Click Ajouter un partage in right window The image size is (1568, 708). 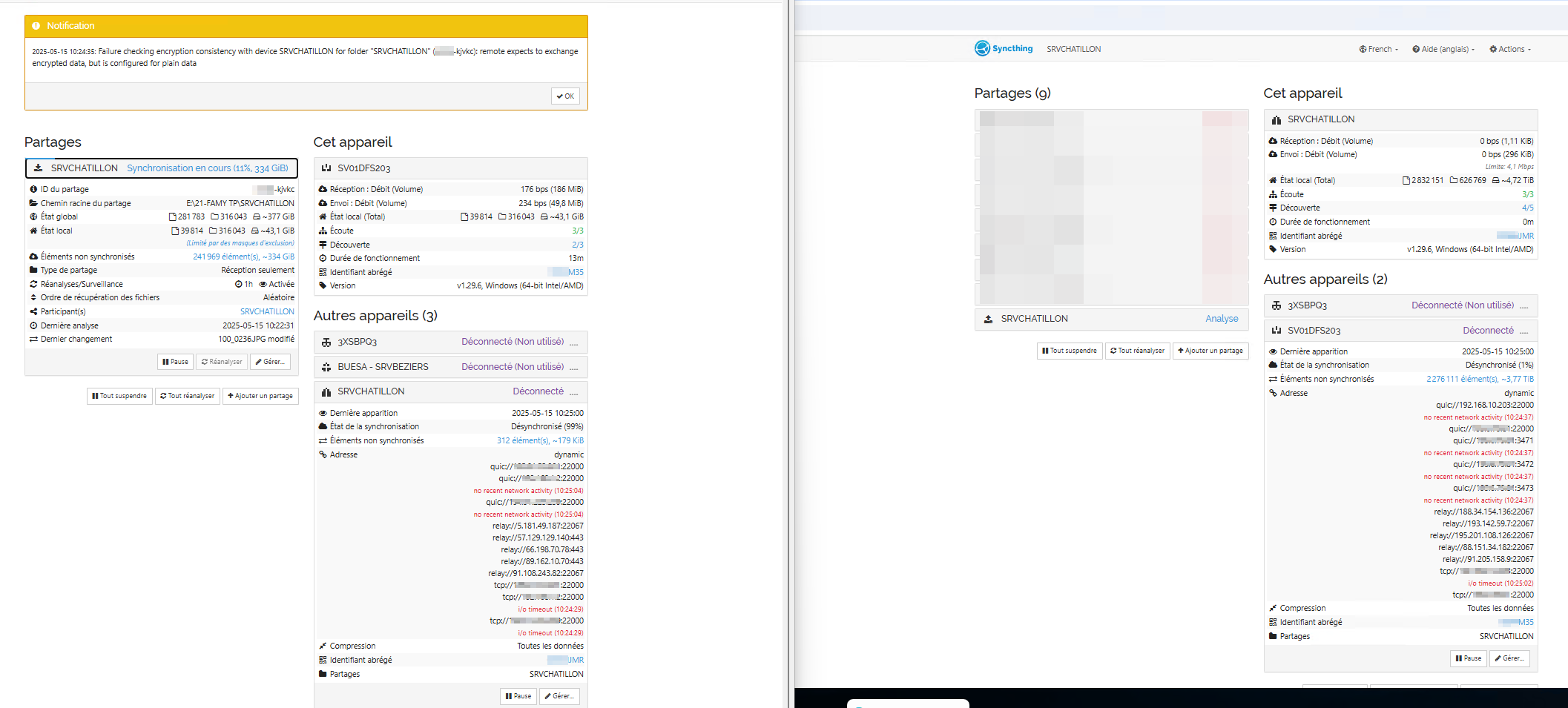(x=1210, y=351)
